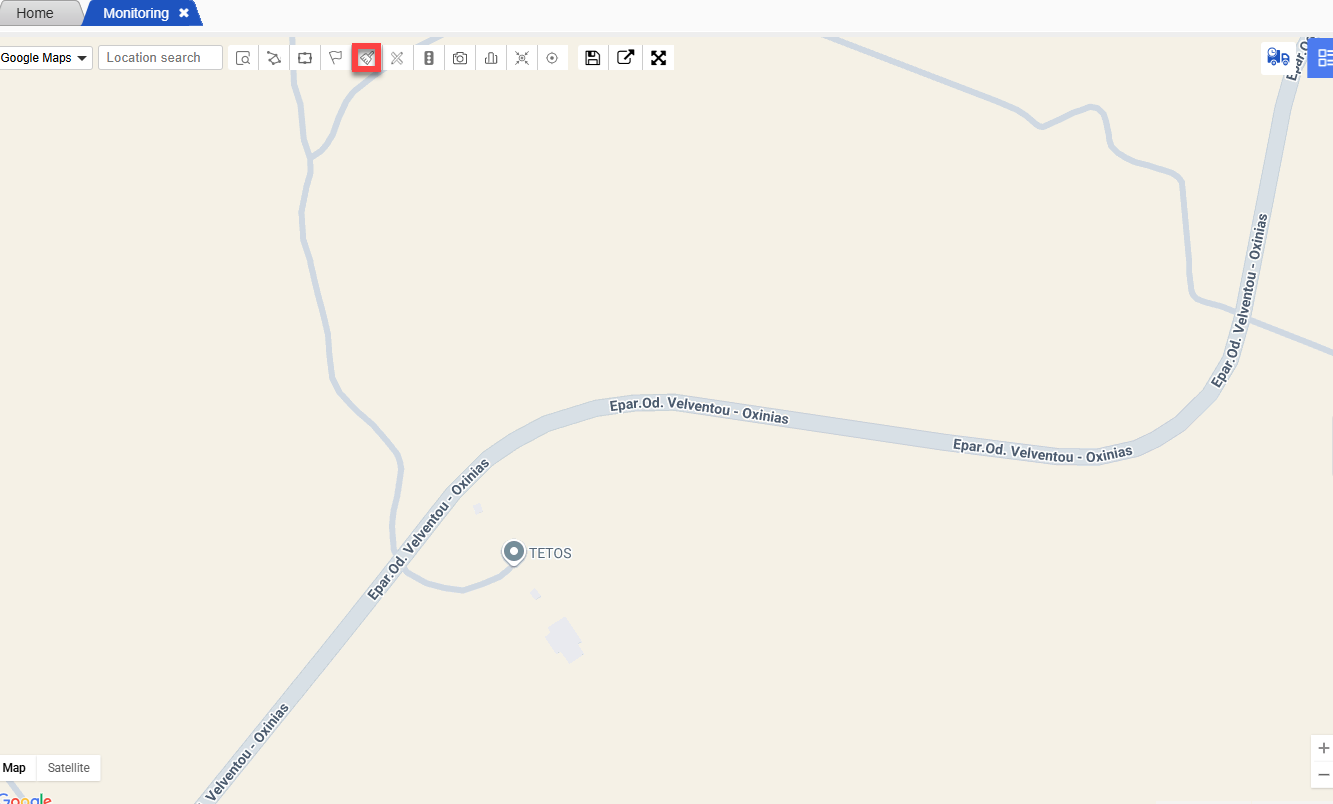The image size is (1333, 804).
Task: Toggle fullscreen map with arrows icon
Action: pyautogui.click(x=658, y=58)
